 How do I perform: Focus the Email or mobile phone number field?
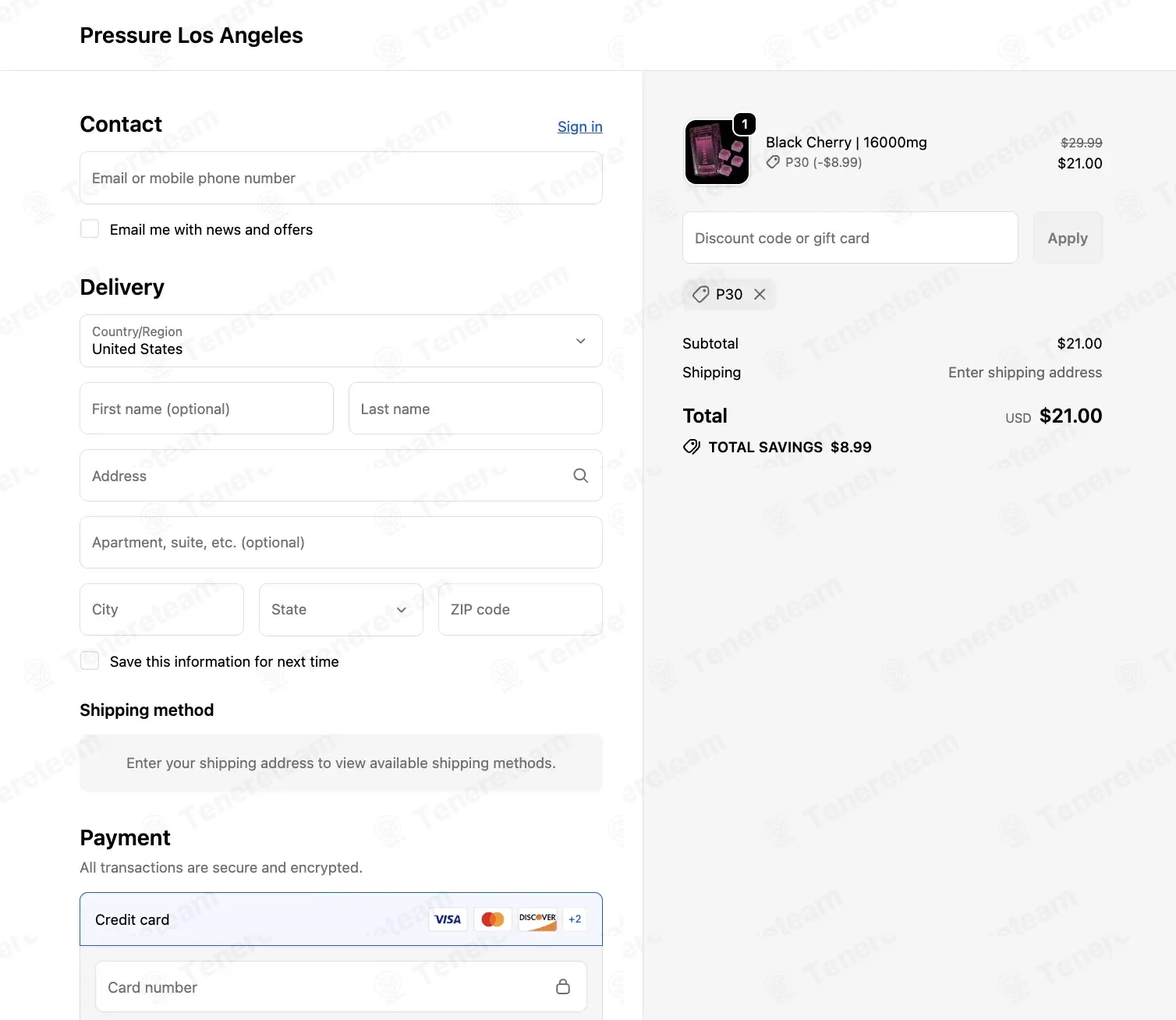341,178
